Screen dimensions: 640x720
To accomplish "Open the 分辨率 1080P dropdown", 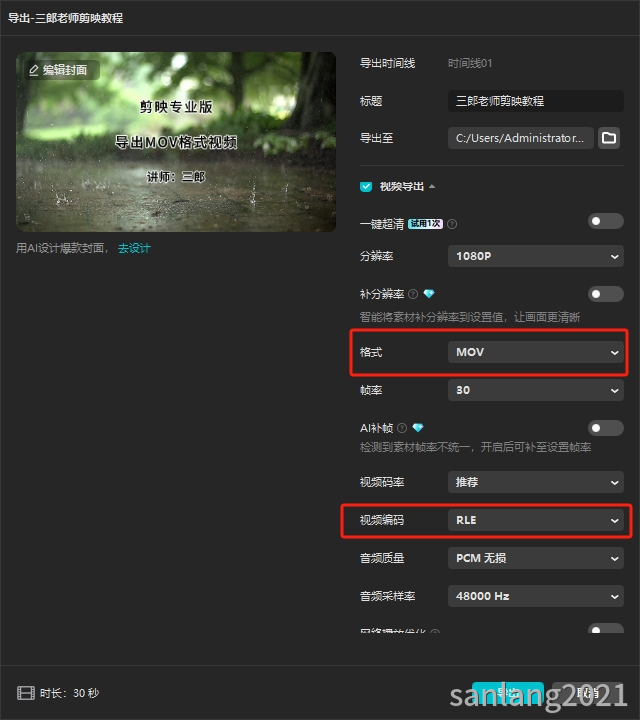I will 535,256.
